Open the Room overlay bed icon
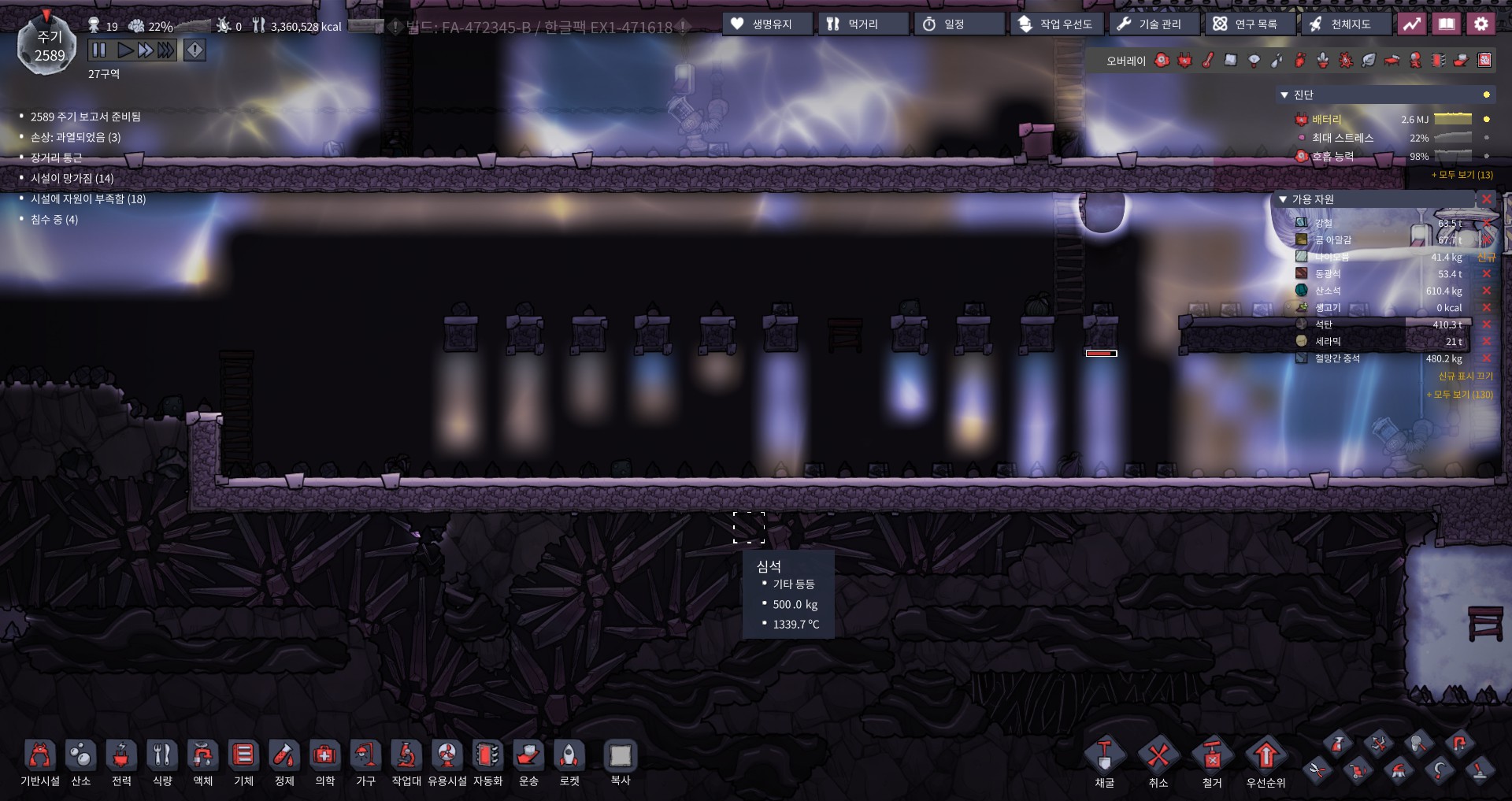 click(1392, 61)
